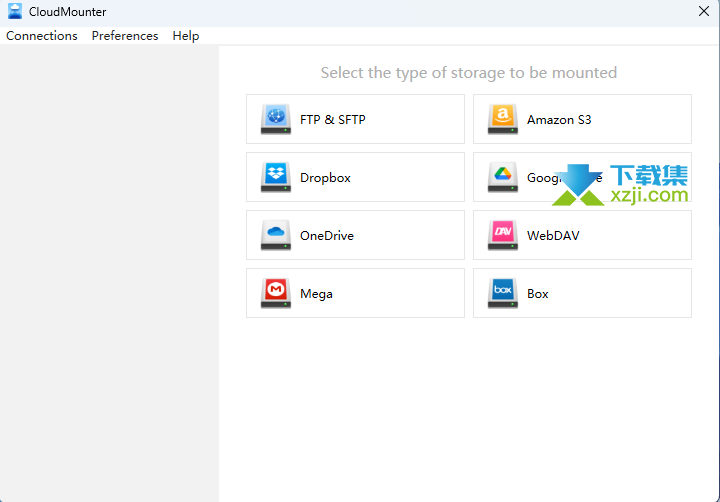This screenshot has width=720, height=502.
Task: Pick the blue Box drive icon
Action: pos(502,293)
